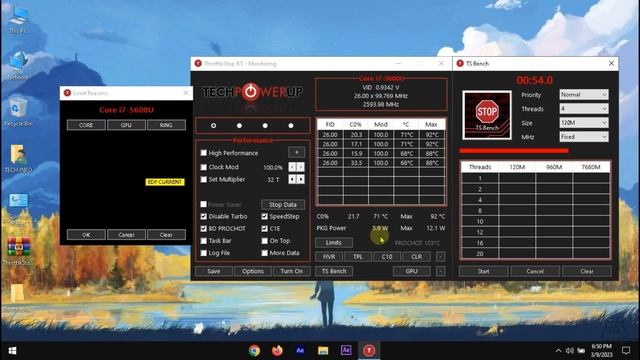Click the STOP TS Bench icon
This screenshot has height=360, width=640.
(487, 115)
